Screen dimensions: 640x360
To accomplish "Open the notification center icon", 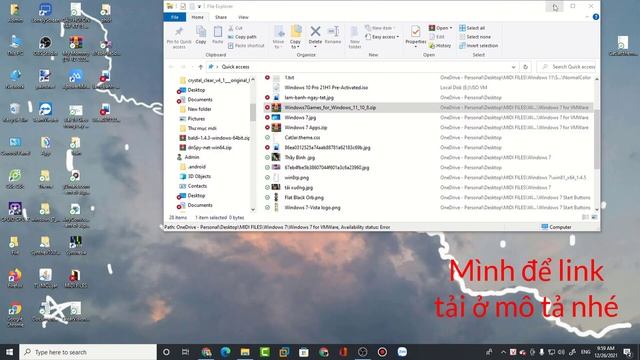I will 627,352.
